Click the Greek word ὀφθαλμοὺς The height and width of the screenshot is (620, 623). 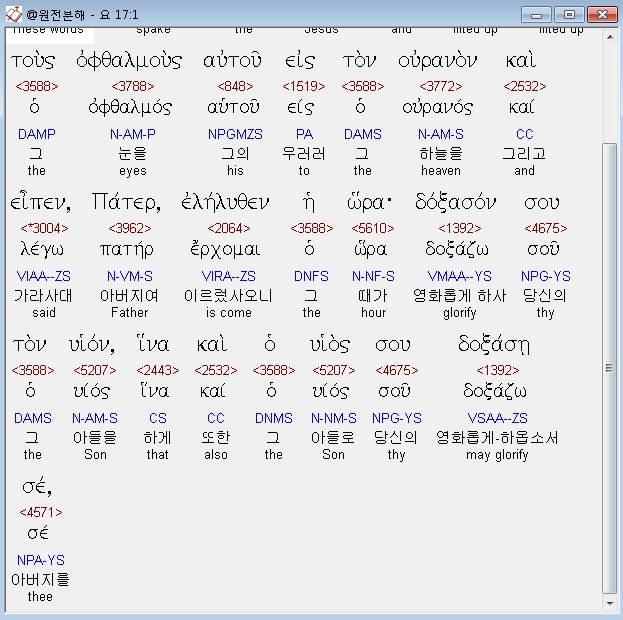pos(129,60)
